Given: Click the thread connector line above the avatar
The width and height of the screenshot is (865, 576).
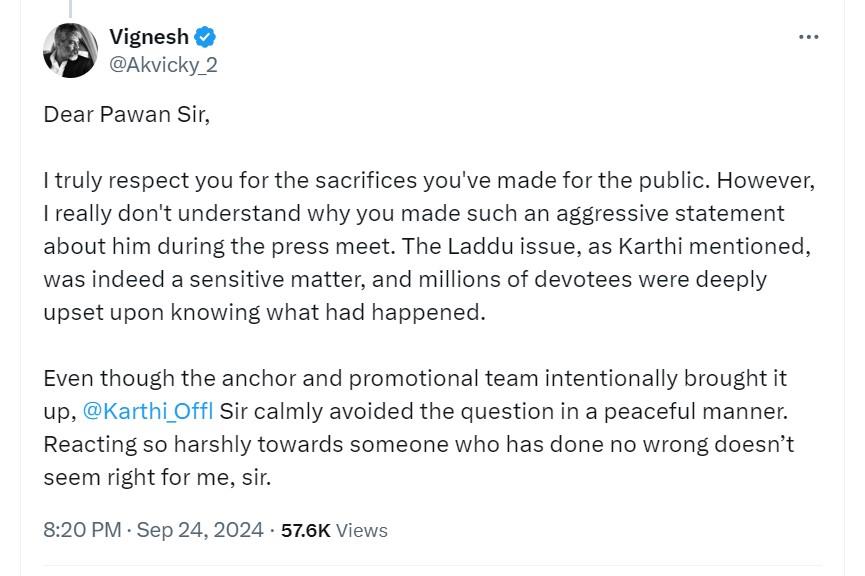Looking at the screenshot, I should [71, 8].
